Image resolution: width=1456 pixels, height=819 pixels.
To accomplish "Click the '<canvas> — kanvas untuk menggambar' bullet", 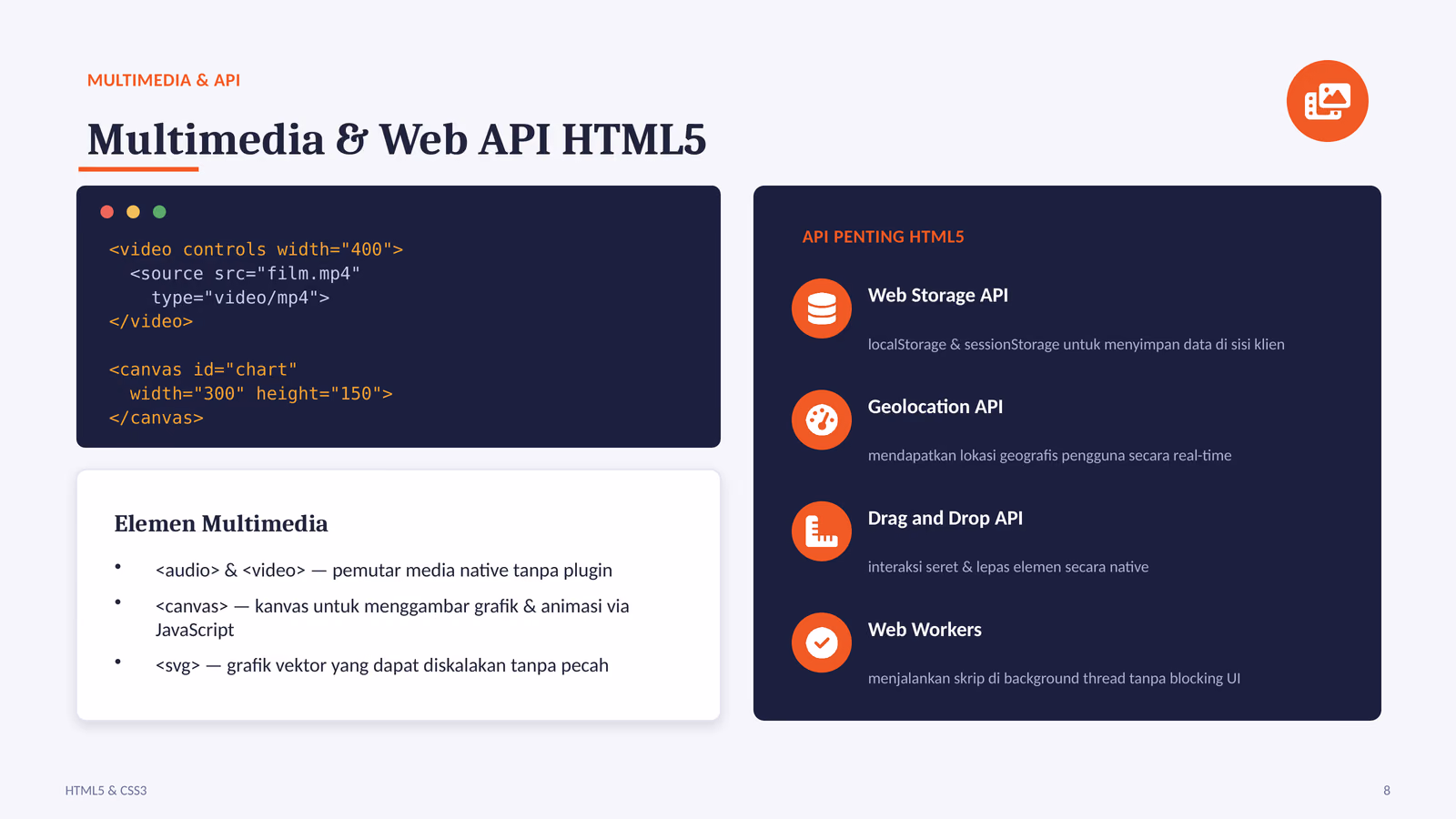I will point(392,618).
